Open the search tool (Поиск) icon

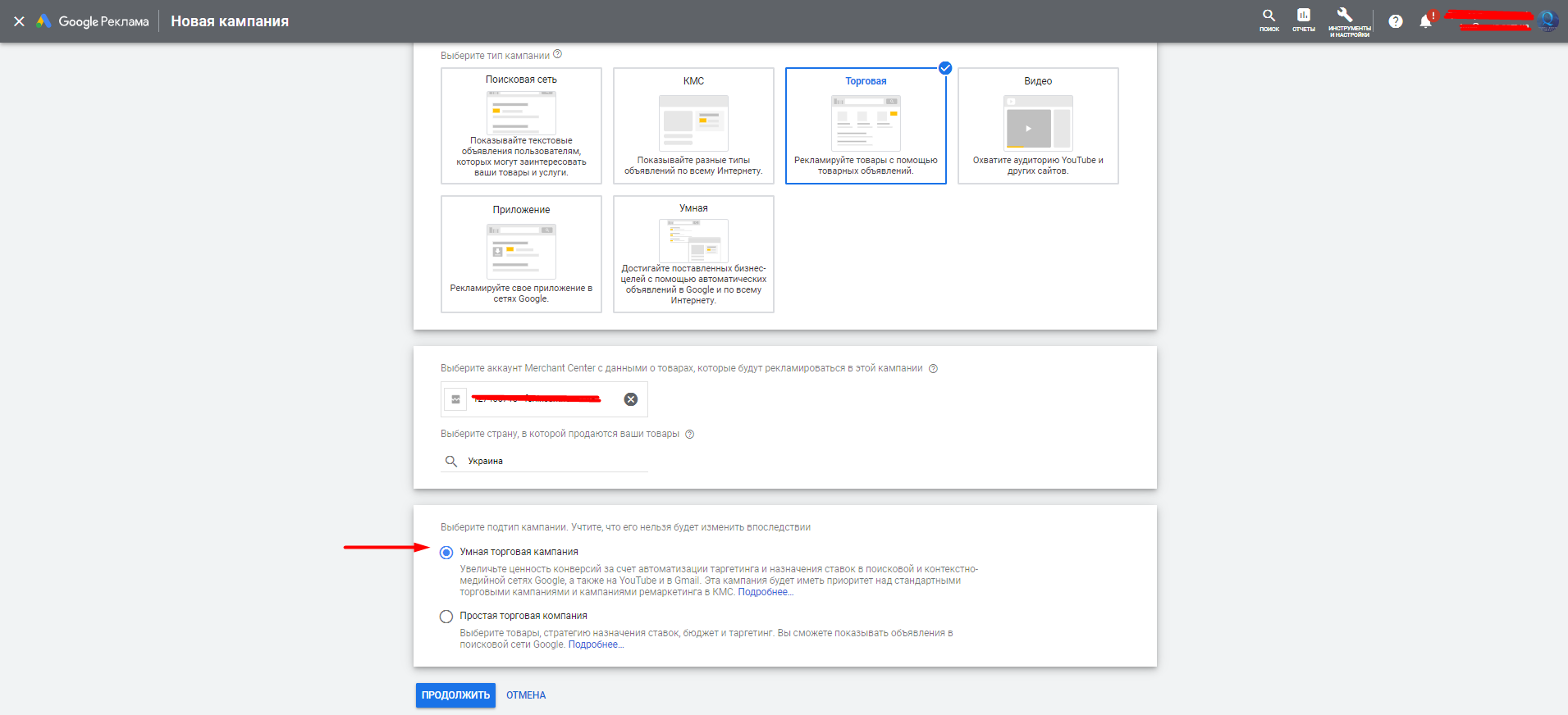[1269, 20]
